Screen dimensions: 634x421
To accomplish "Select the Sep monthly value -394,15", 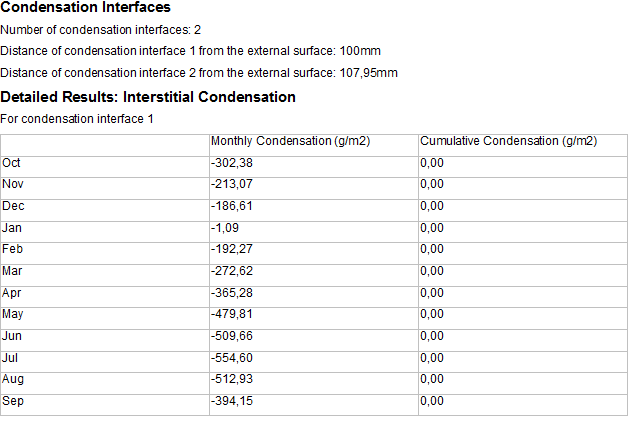I will (x=231, y=401).
